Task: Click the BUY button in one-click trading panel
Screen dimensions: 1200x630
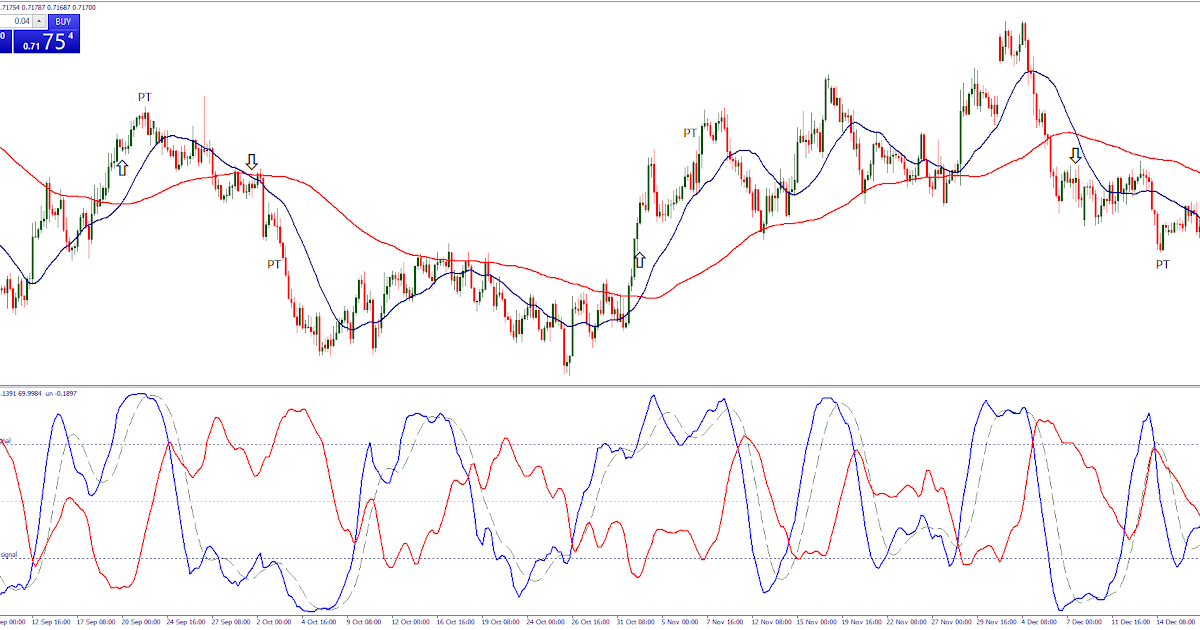Action: [x=63, y=21]
